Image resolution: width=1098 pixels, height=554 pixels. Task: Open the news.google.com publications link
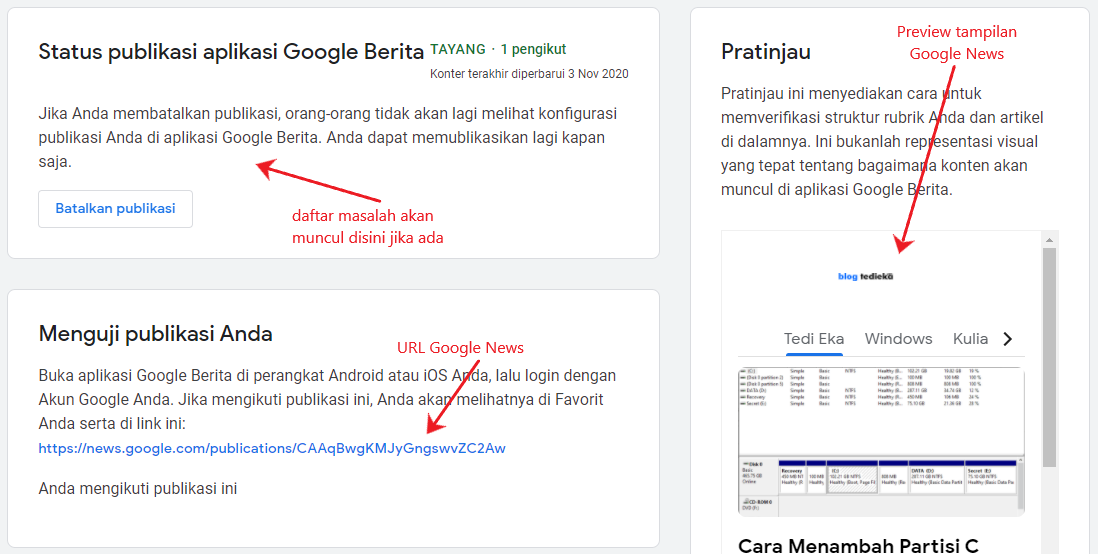(x=272, y=448)
